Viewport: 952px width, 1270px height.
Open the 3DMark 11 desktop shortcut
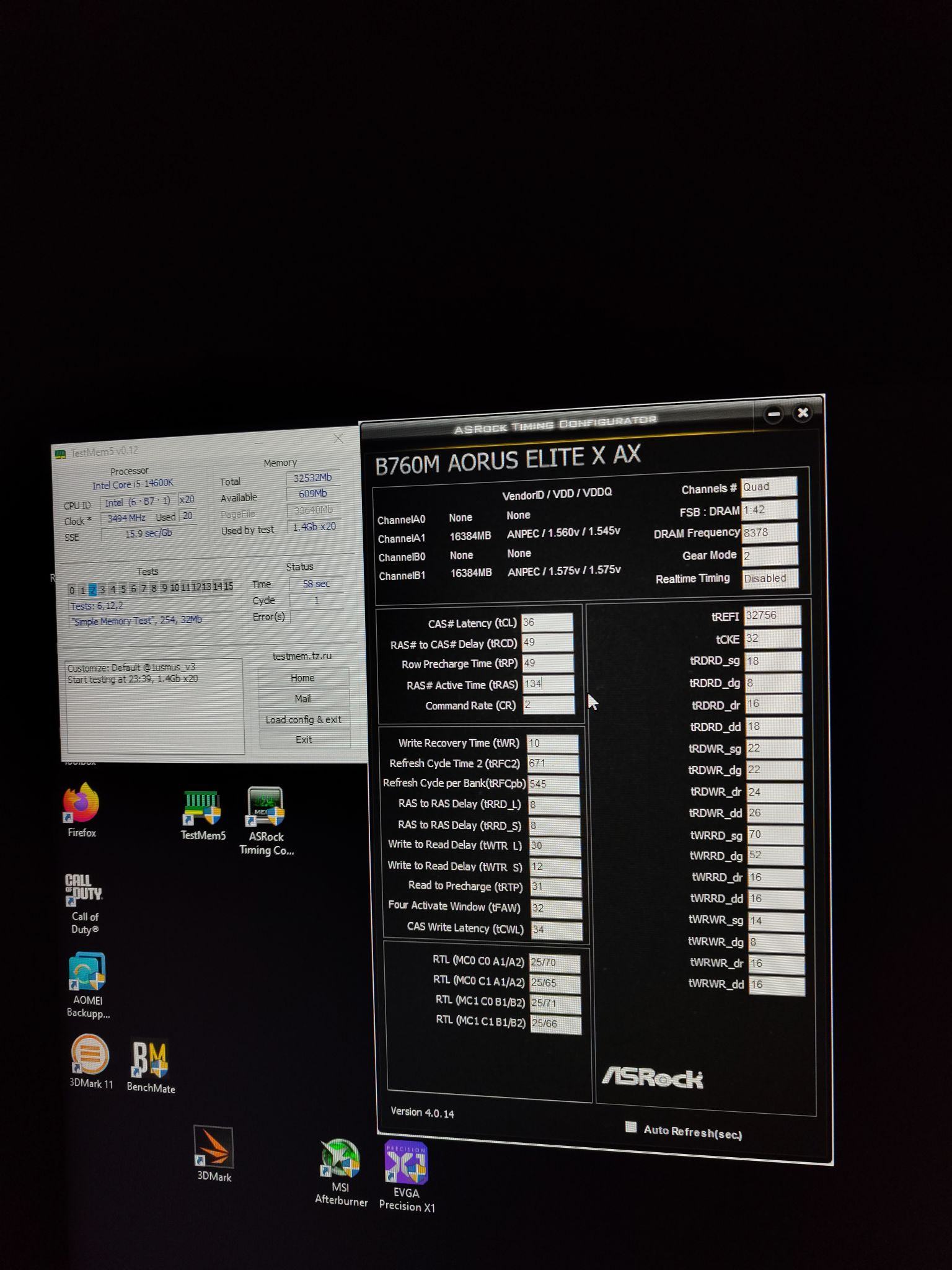(90, 1062)
